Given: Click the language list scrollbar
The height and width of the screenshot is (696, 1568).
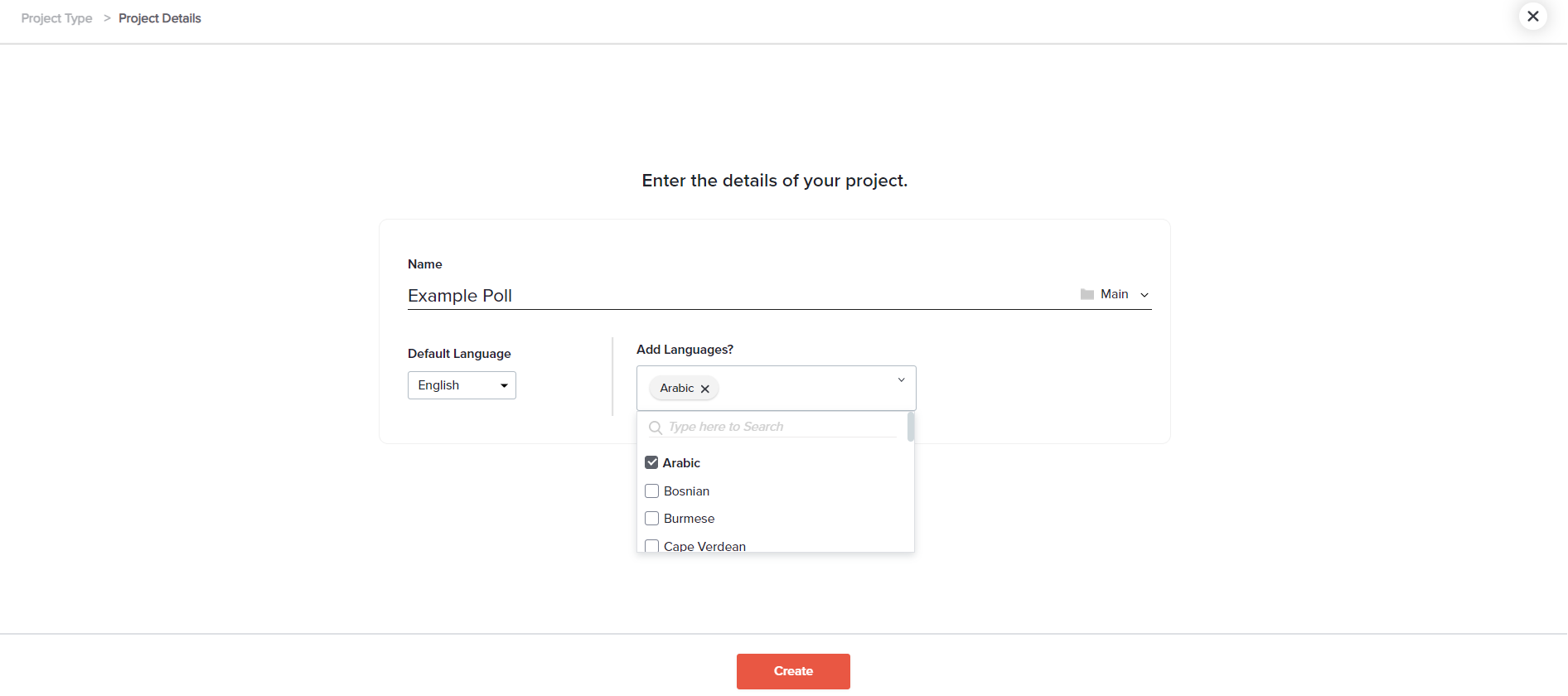Looking at the screenshot, I should point(911,428).
